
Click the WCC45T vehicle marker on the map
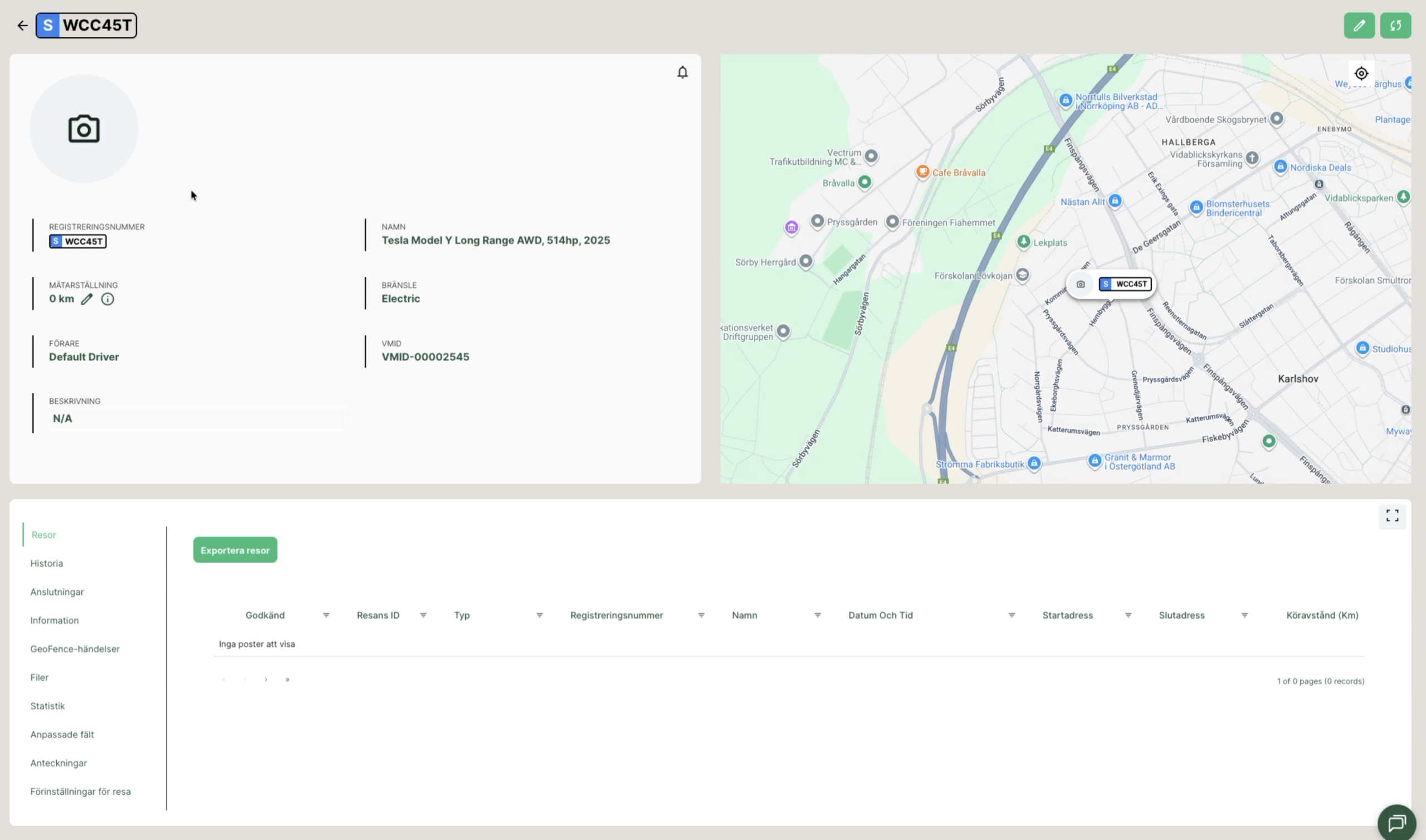1111,284
